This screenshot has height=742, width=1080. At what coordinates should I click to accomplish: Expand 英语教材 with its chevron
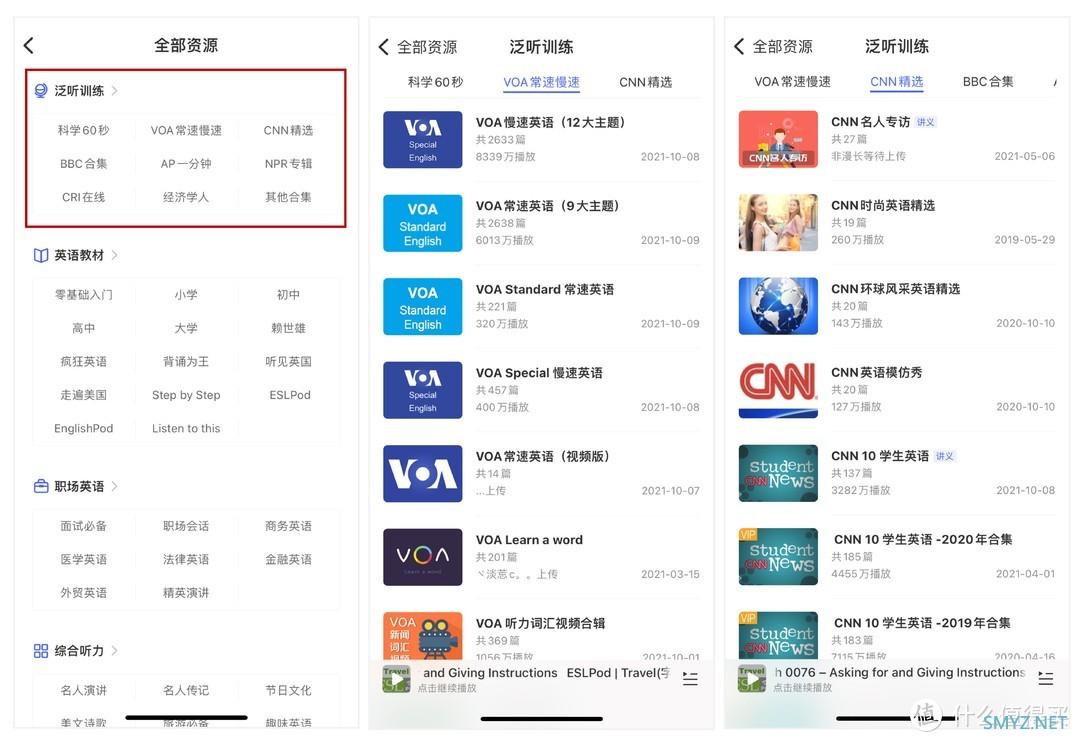114,256
